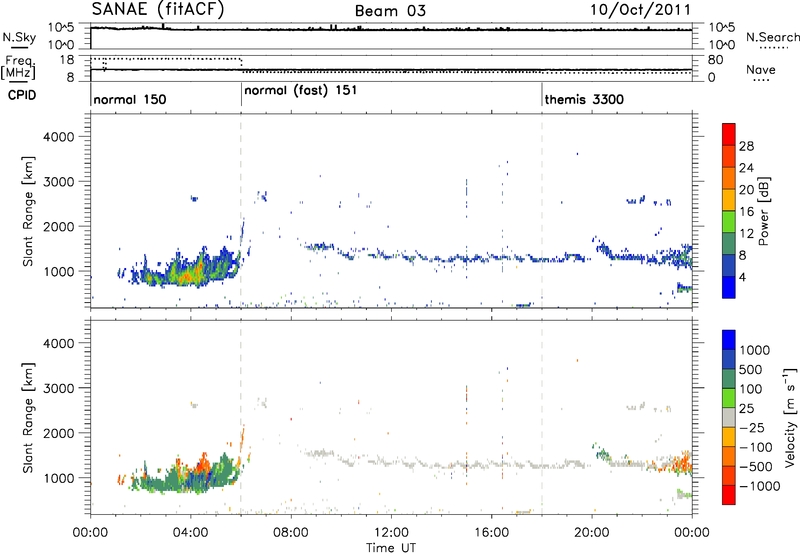Click the -1000 value on the velocity colorbar
Screen dimensions: 800x554
tap(759, 486)
